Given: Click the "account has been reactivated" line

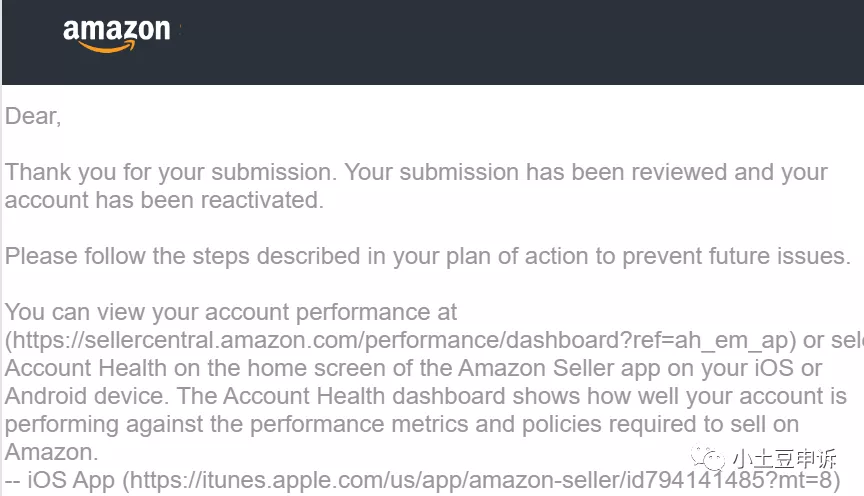Looking at the screenshot, I should pyautogui.click(x=165, y=200).
